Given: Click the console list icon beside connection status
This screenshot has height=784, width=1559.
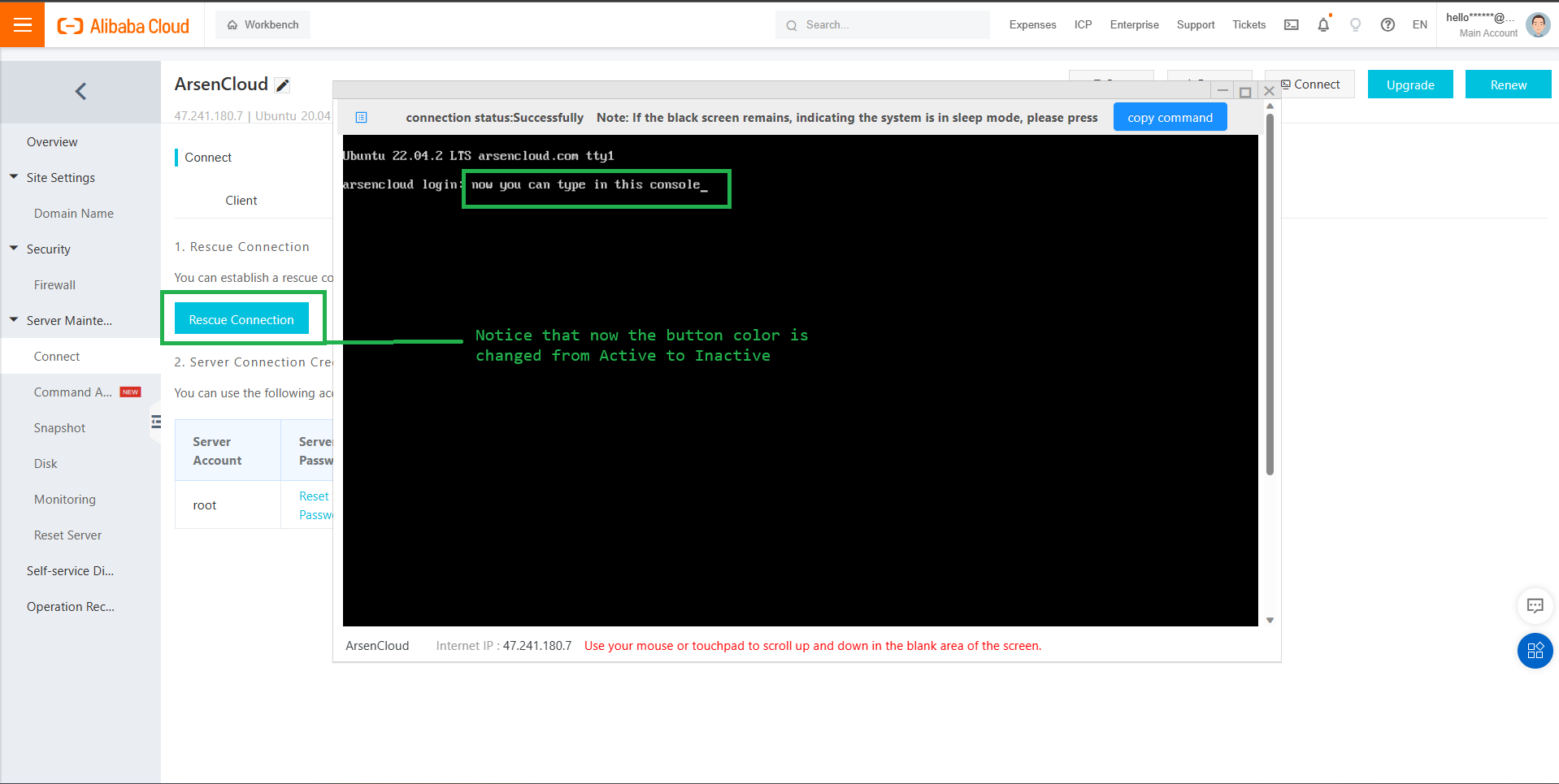Looking at the screenshot, I should pos(362,118).
